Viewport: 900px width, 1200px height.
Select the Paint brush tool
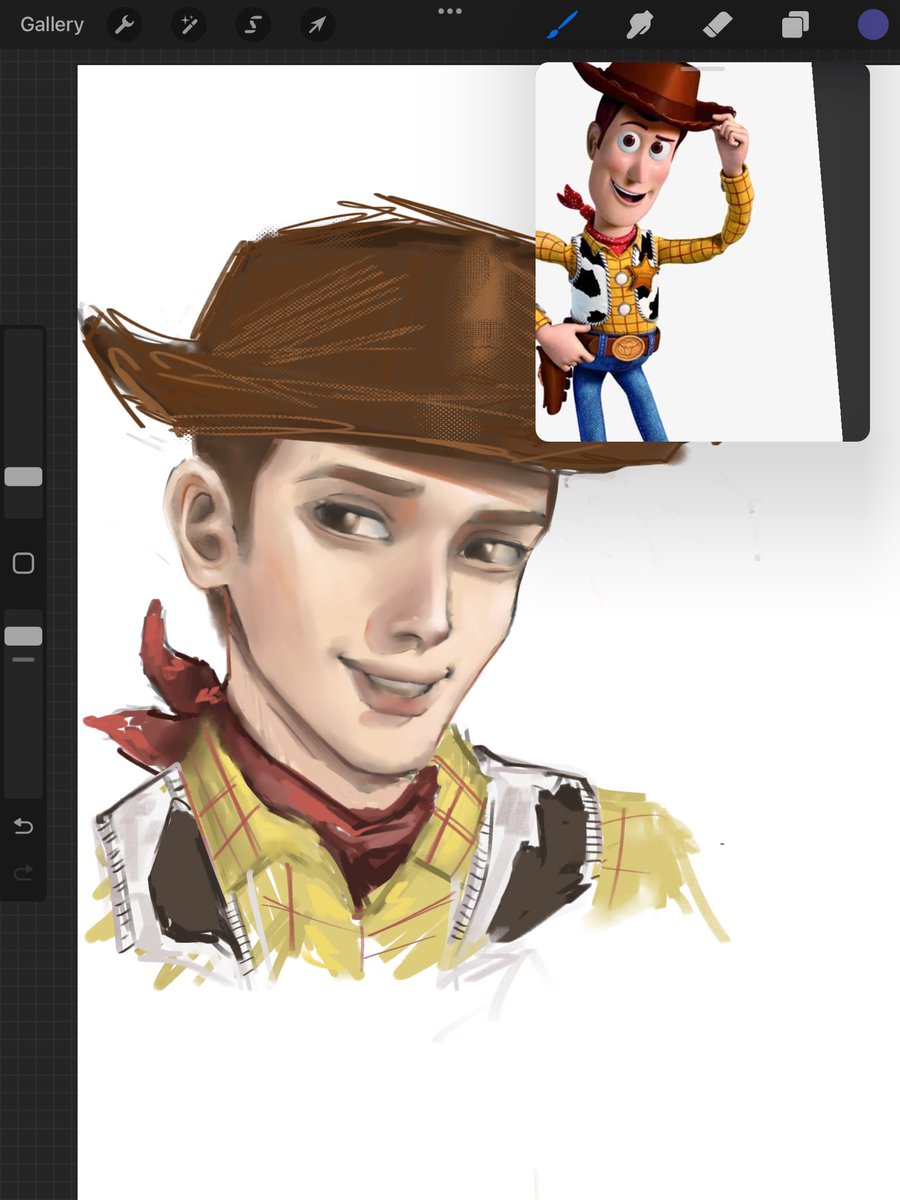[563, 25]
